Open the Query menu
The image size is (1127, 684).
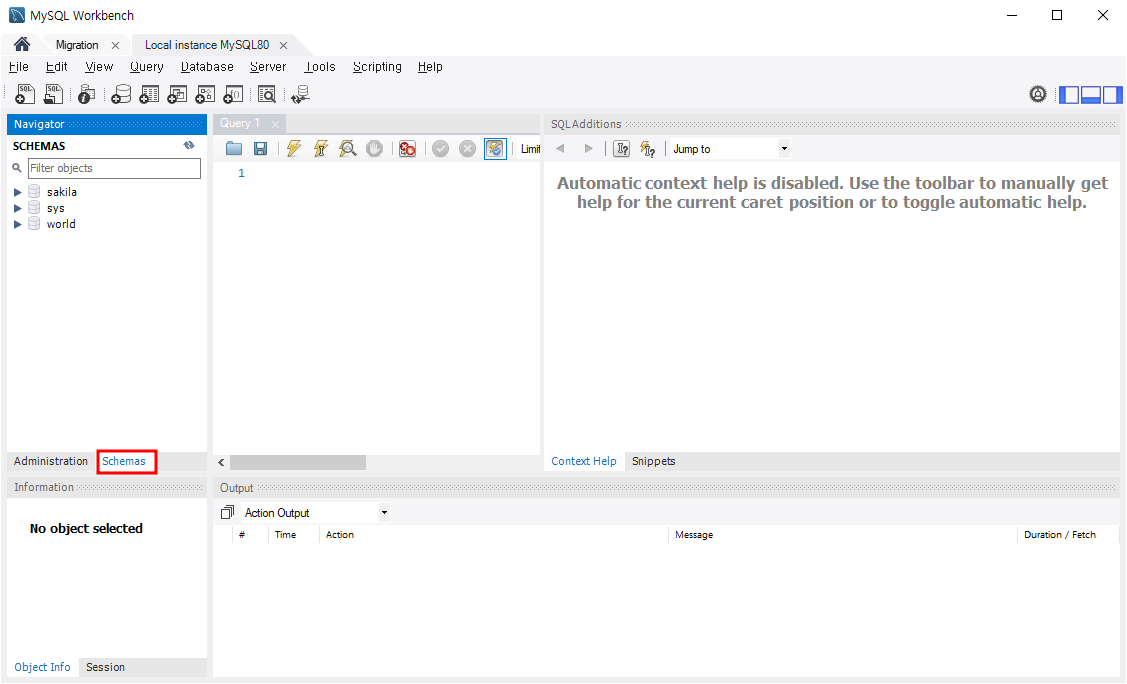(x=147, y=67)
